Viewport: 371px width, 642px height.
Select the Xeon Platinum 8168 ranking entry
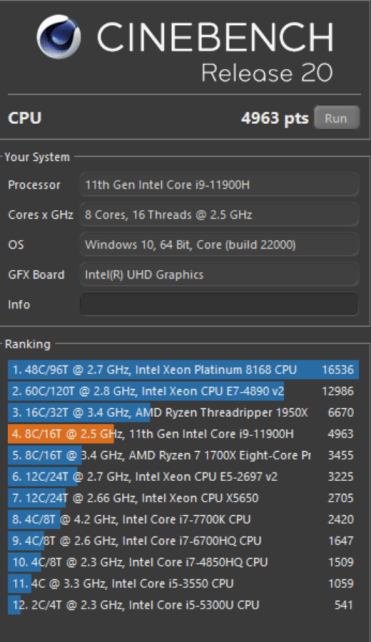183,370
